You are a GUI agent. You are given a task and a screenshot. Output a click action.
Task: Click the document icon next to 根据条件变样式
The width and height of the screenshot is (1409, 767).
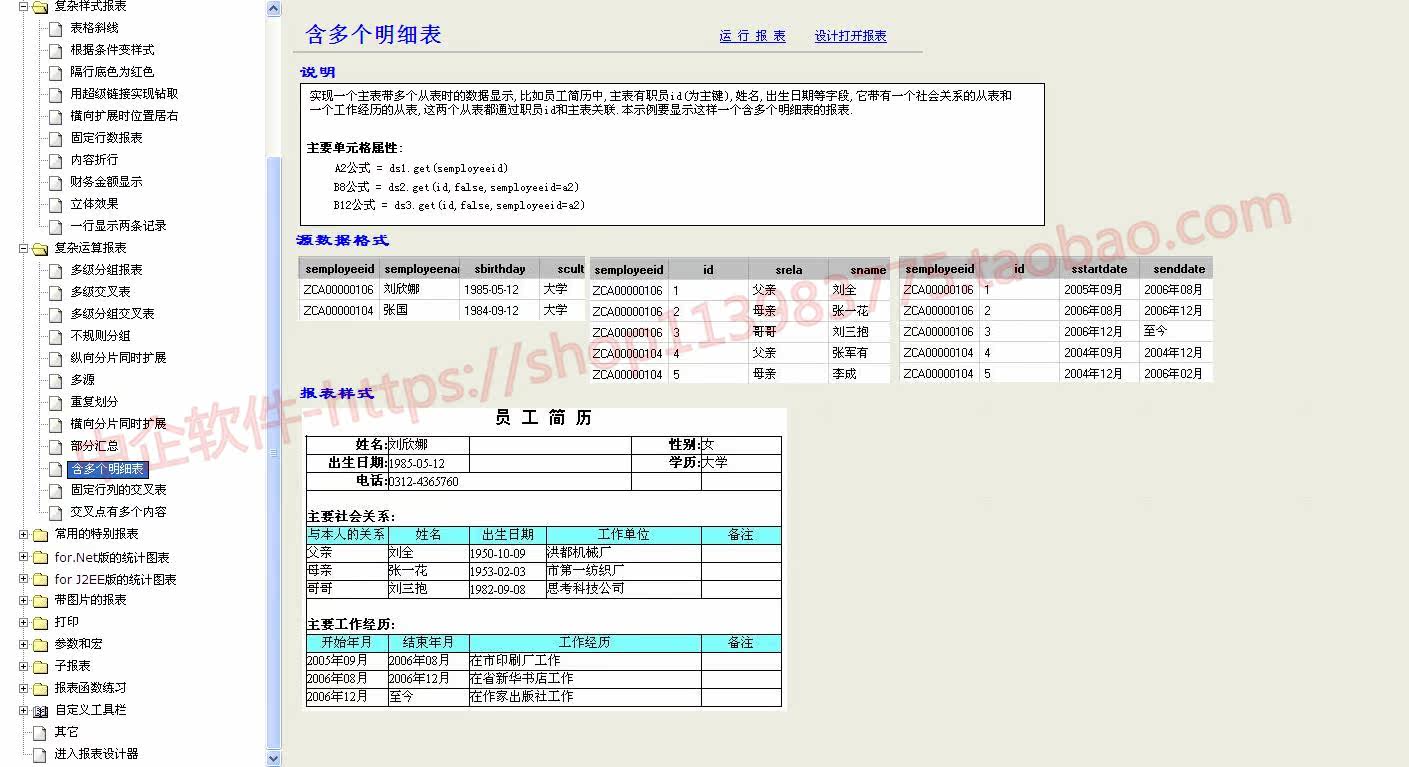[56, 50]
